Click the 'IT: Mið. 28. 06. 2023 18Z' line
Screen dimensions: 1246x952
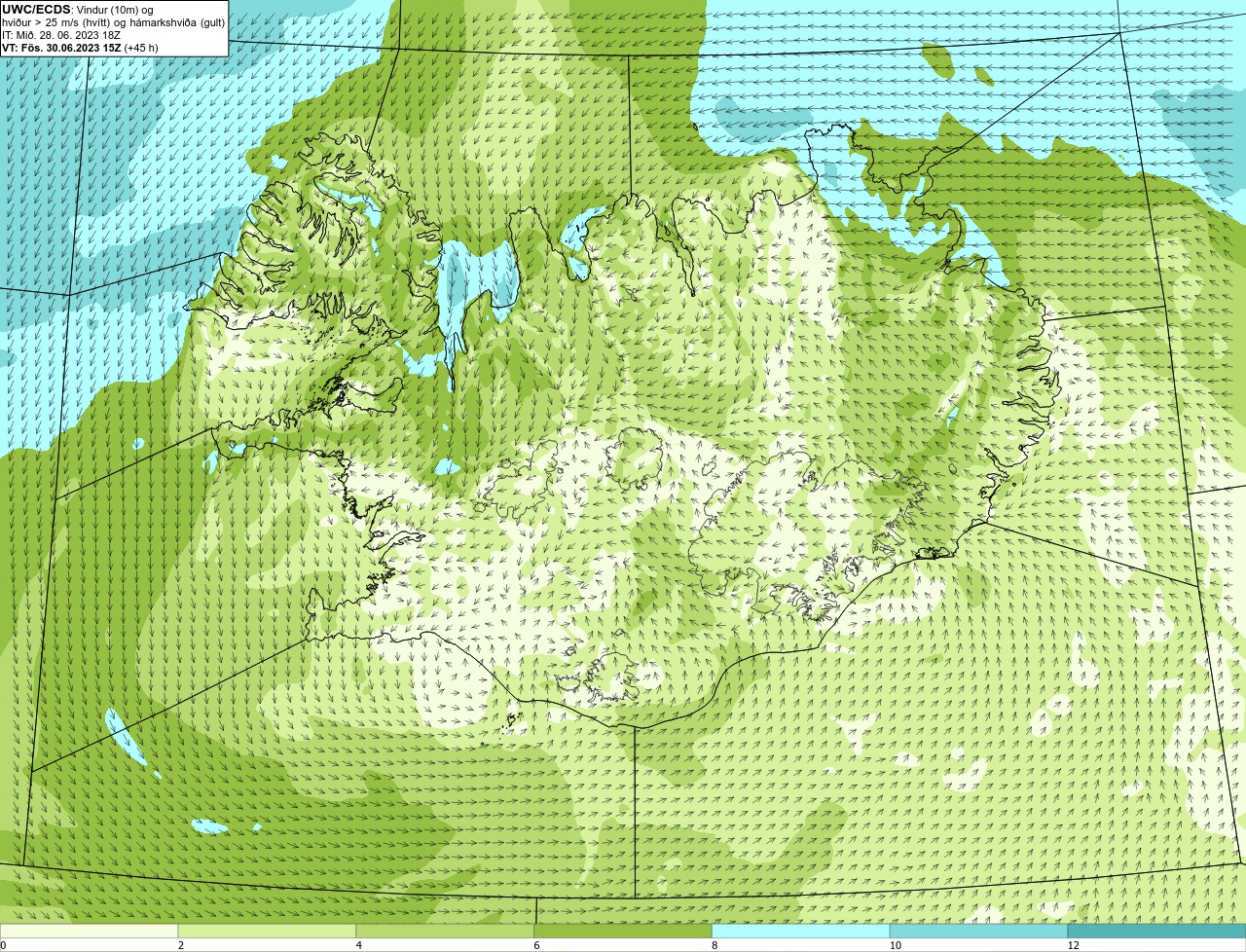(x=61, y=35)
